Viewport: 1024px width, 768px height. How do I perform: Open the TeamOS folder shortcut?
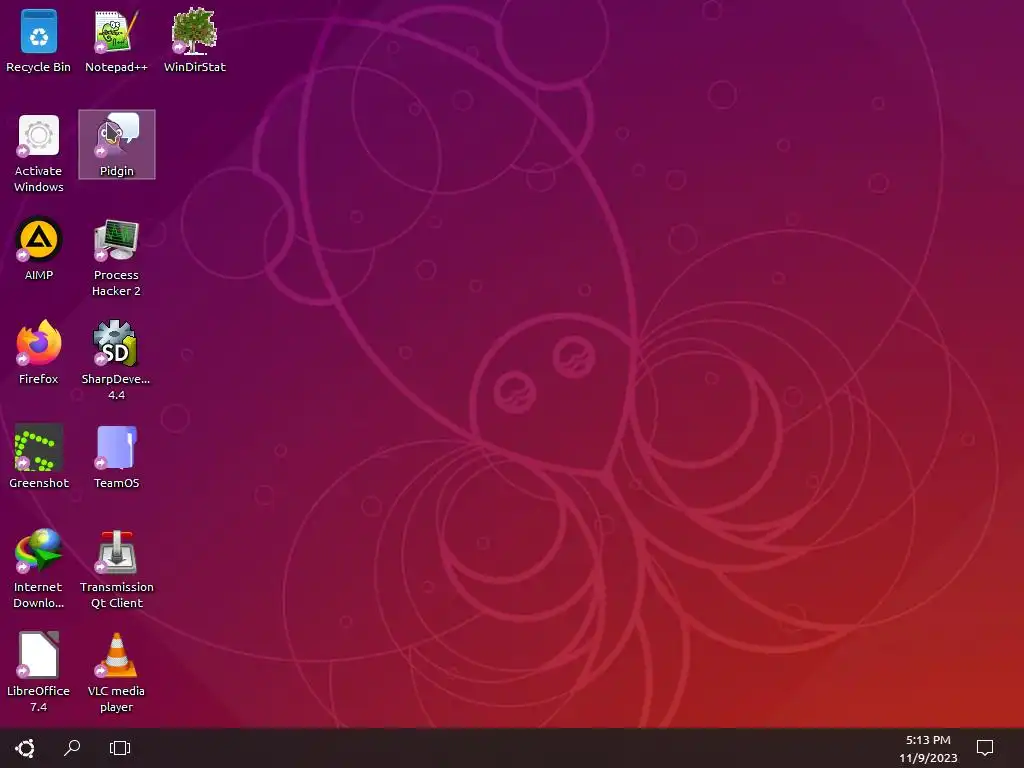pyautogui.click(x=116, y=456)
